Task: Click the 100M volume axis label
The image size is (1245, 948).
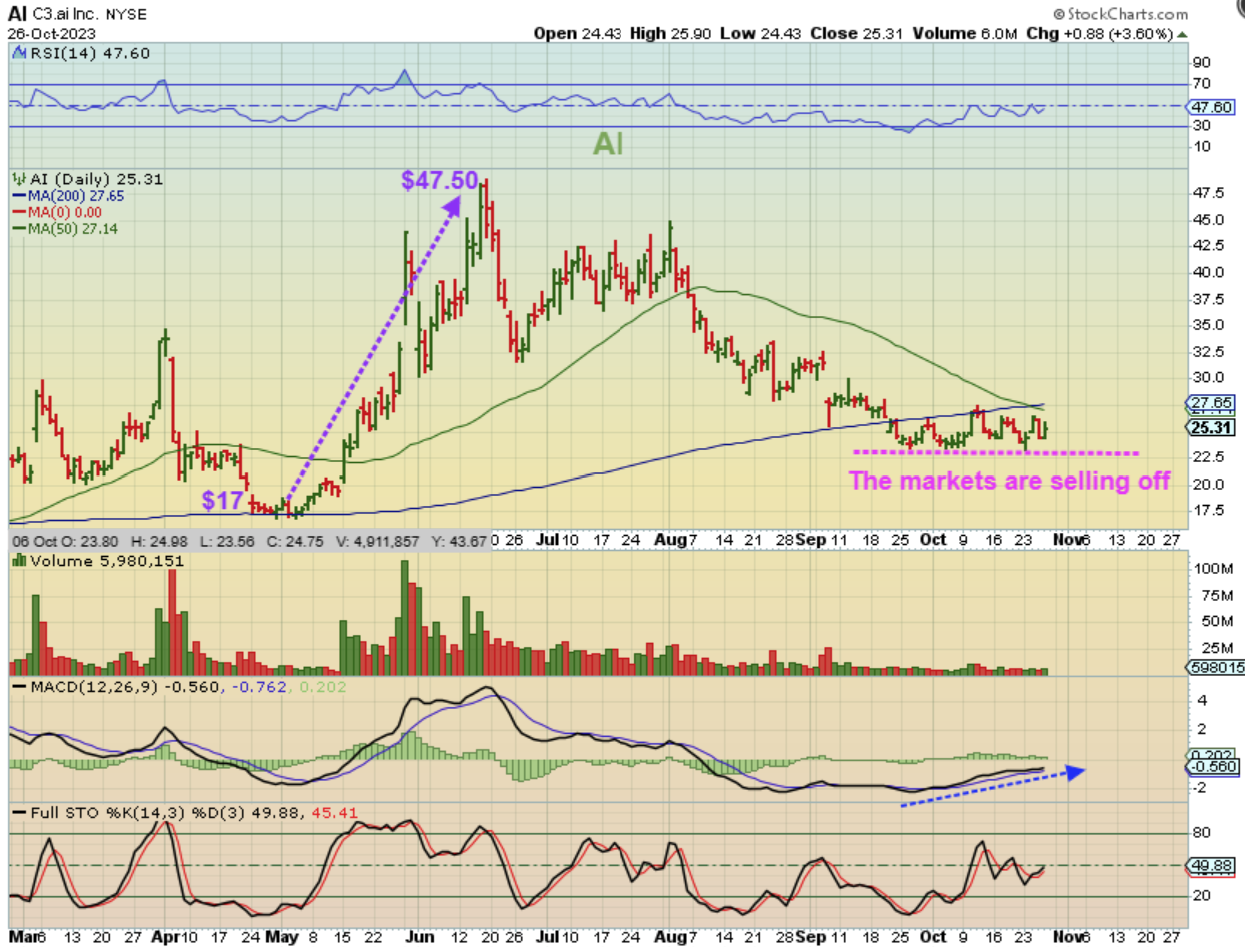Action: tap(1213, 569)
